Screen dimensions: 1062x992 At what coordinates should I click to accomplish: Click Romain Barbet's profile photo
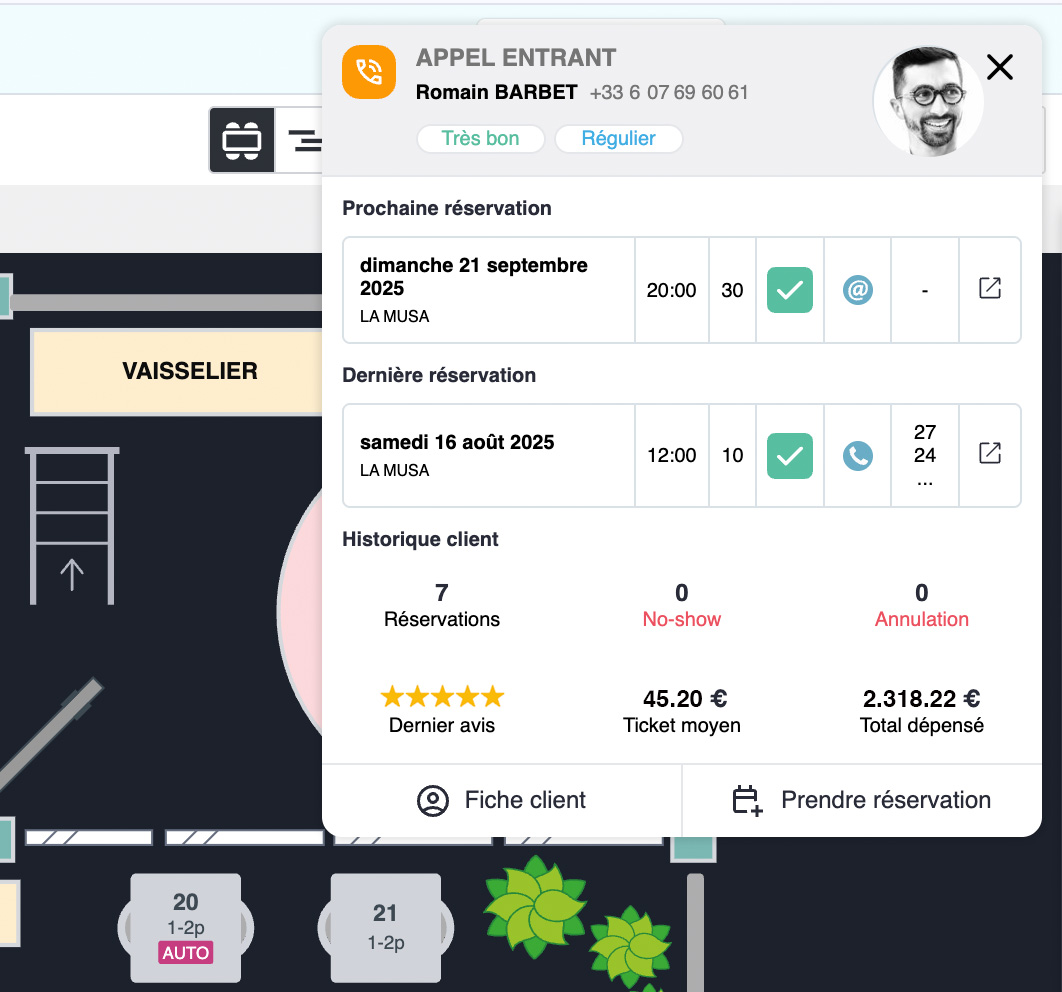coord(927,101)
